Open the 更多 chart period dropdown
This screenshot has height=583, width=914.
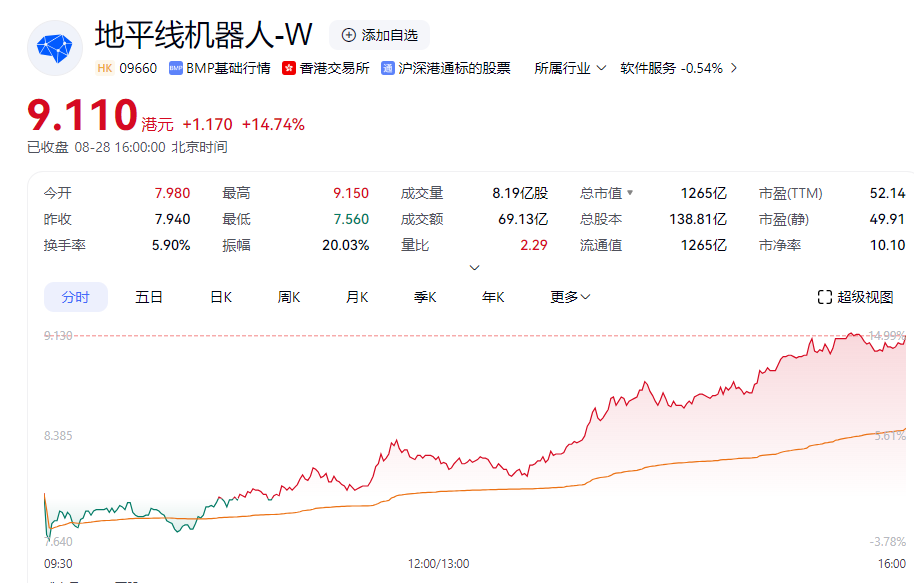pos(570,297)
